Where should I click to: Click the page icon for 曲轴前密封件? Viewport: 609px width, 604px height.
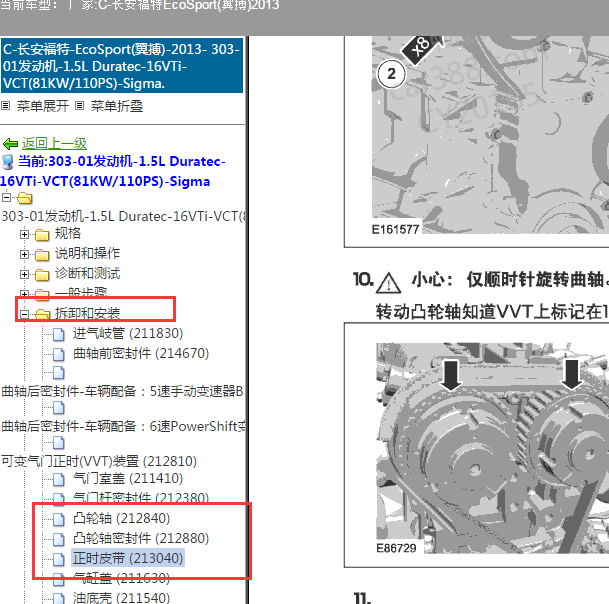59,354
